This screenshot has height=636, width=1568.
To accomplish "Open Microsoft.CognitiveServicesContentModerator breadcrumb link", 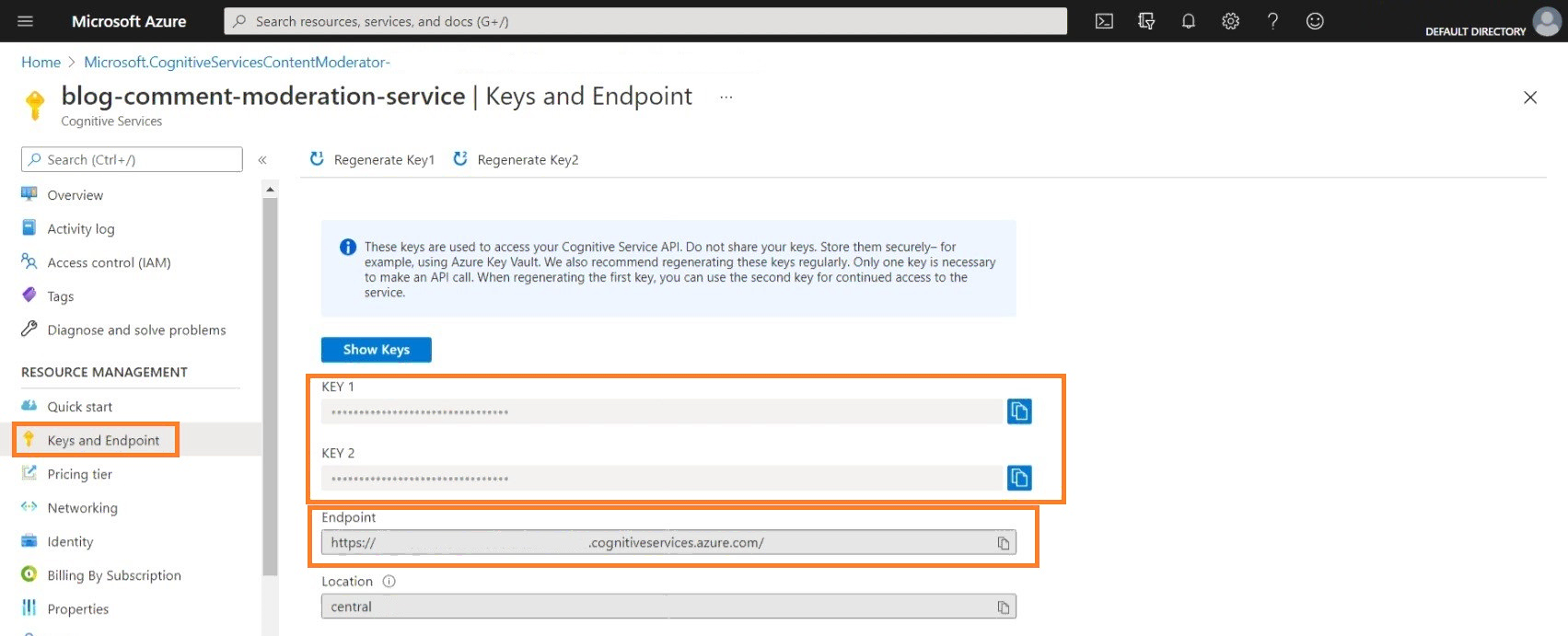I will click(237, 62).
